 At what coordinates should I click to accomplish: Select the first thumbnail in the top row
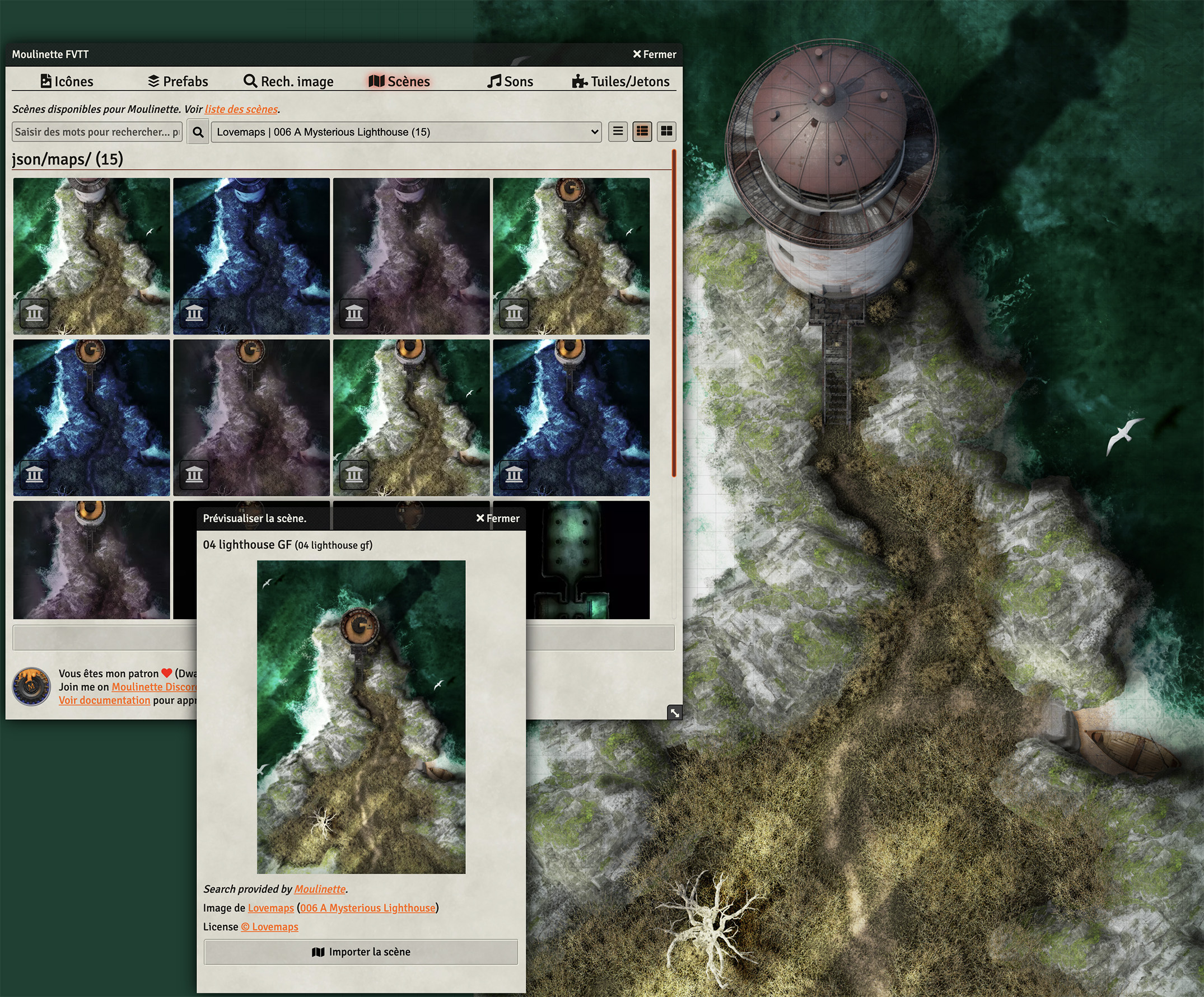(92, 256)
